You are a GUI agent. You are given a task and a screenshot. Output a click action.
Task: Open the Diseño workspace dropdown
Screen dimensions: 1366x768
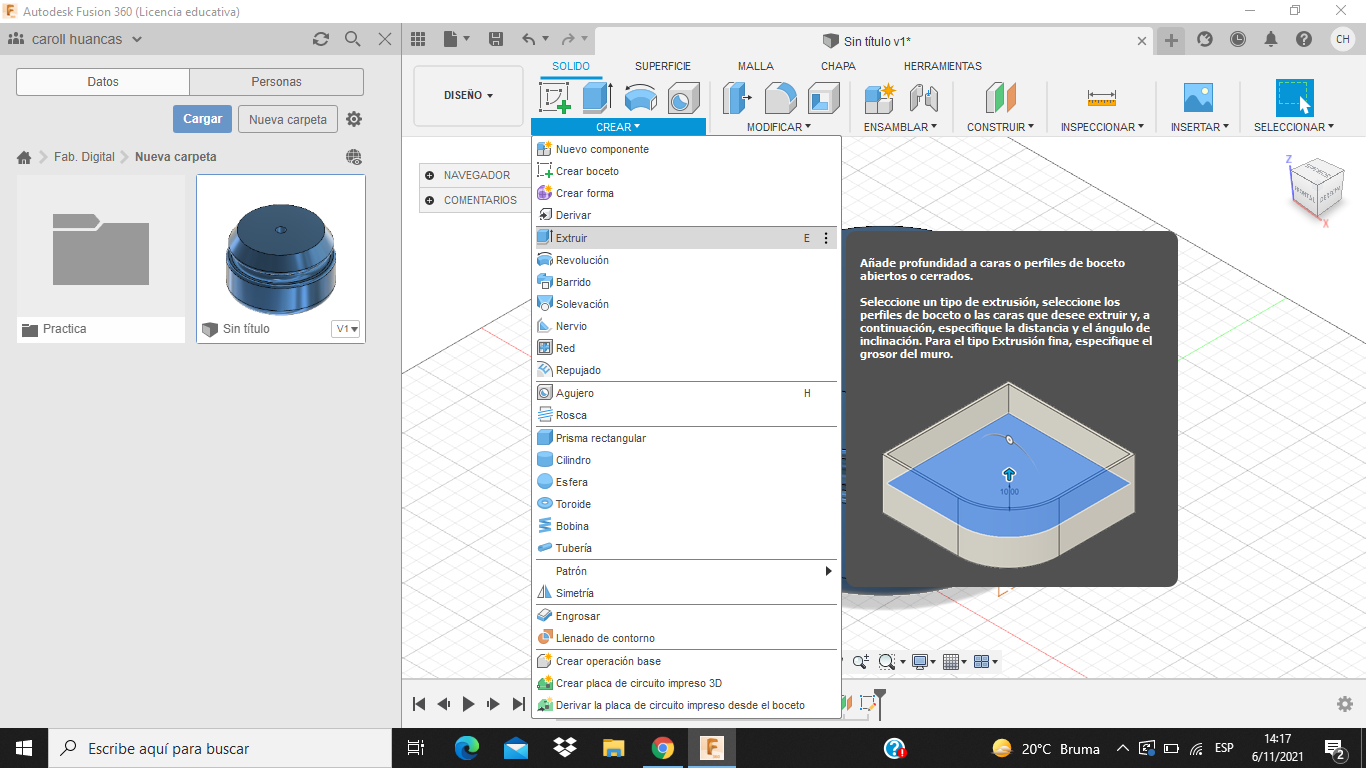point(468,96)
